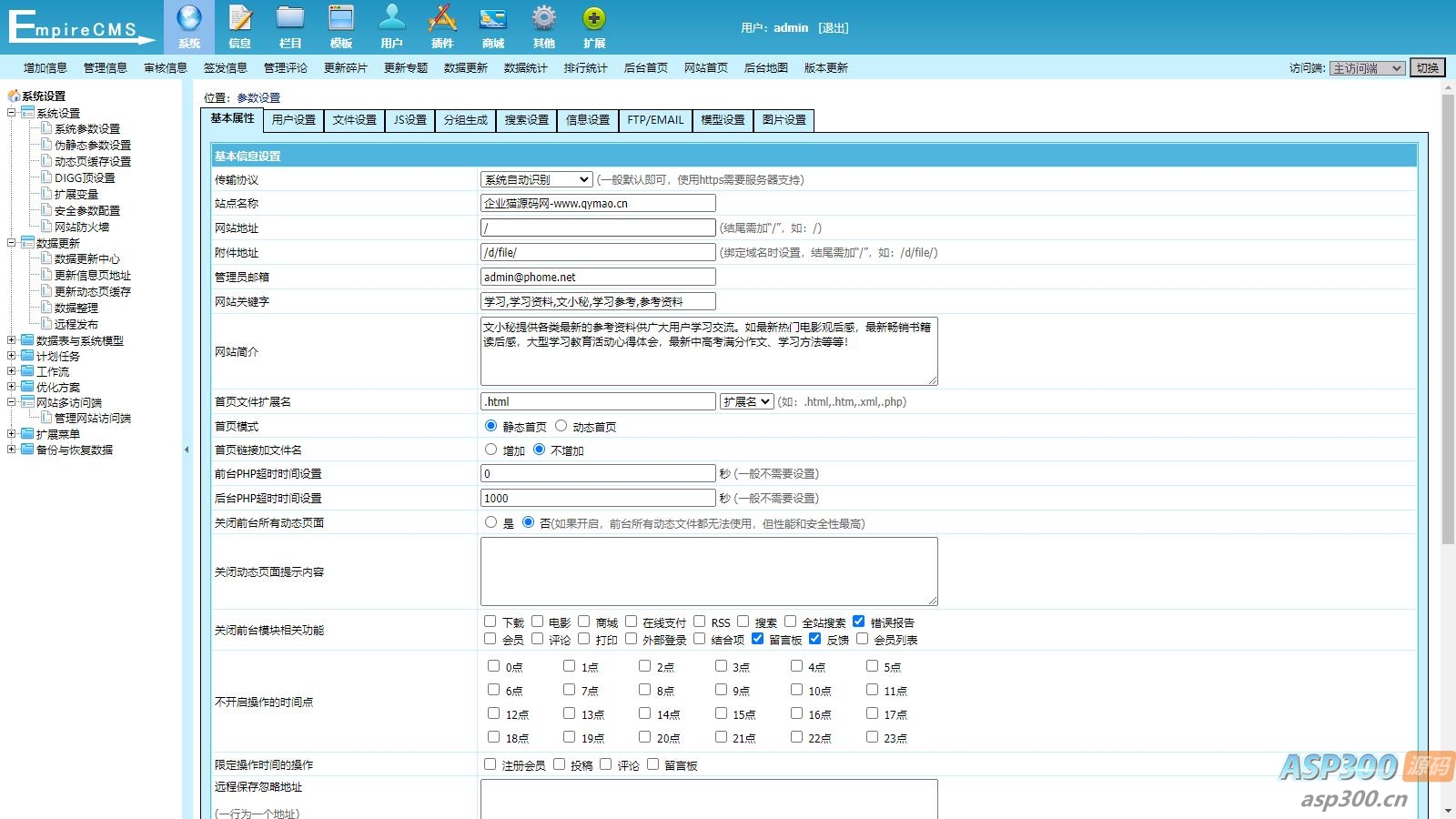Select the 动态首页 radio button
Screen dimensions: 1456x819
[561, 426]
